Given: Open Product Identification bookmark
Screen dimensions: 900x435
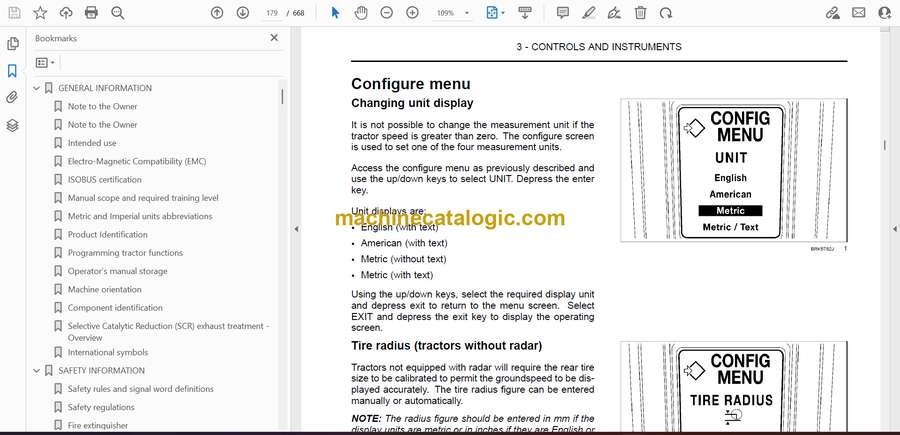Looking at the screenshot, I should (107, 235).
